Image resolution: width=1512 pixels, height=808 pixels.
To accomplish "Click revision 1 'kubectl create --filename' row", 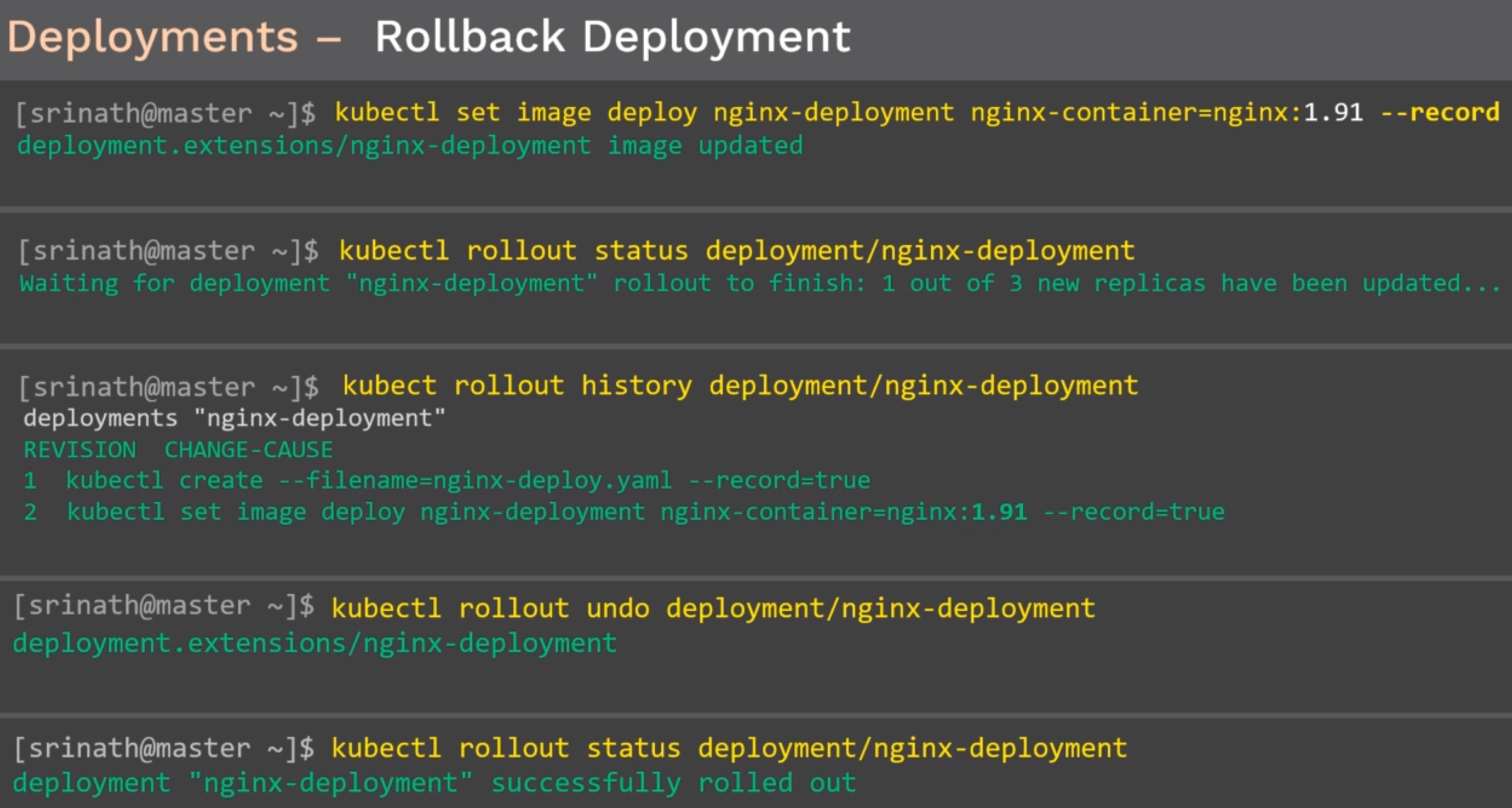I will [447, 481].
